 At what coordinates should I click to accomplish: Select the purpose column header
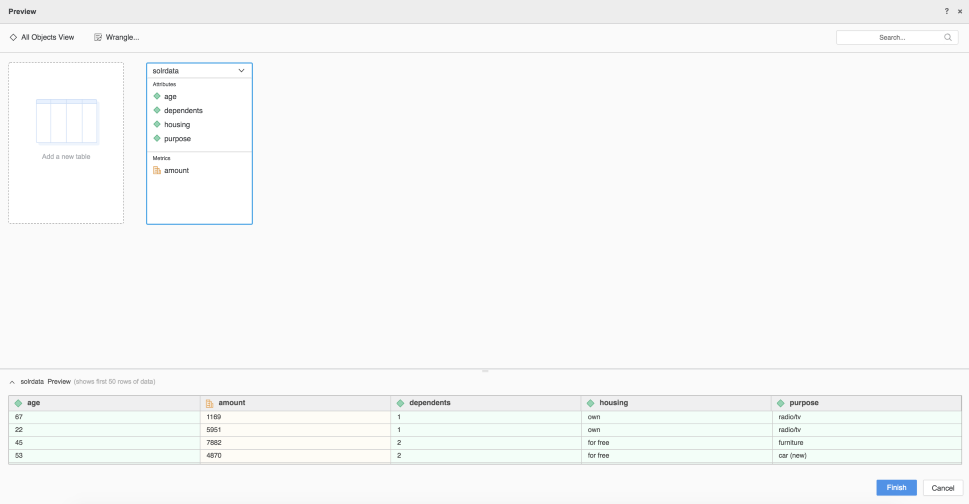point(803,403)
